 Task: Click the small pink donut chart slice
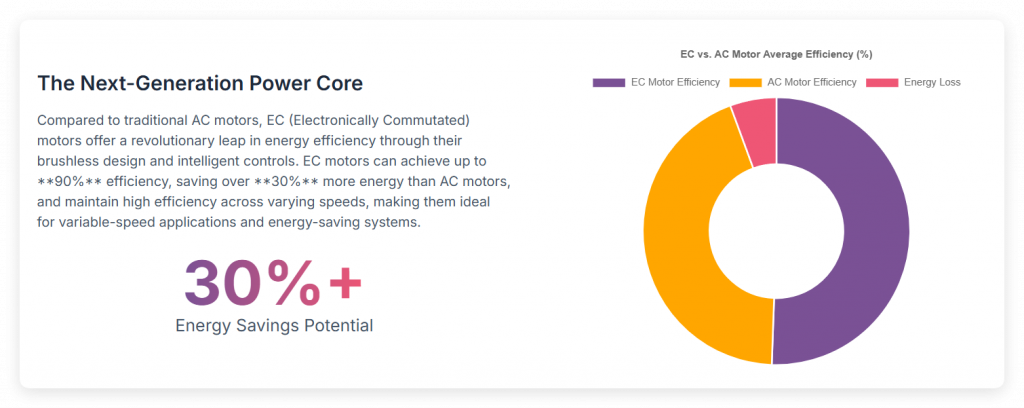pos(756,130)
